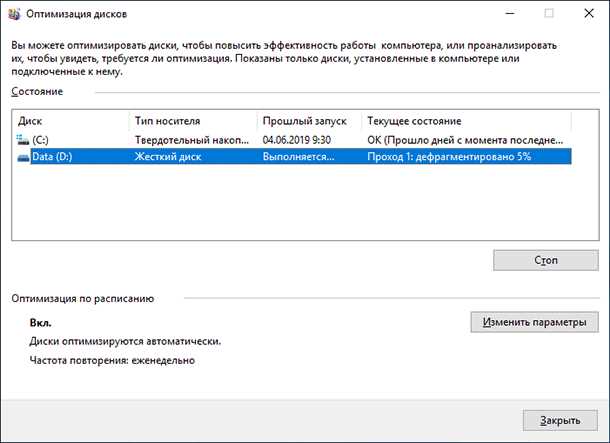This screenshot has height=443, width=610.
Task: Click the Частота повторения: еженедельно text
Action: click(x=112, y=360)
